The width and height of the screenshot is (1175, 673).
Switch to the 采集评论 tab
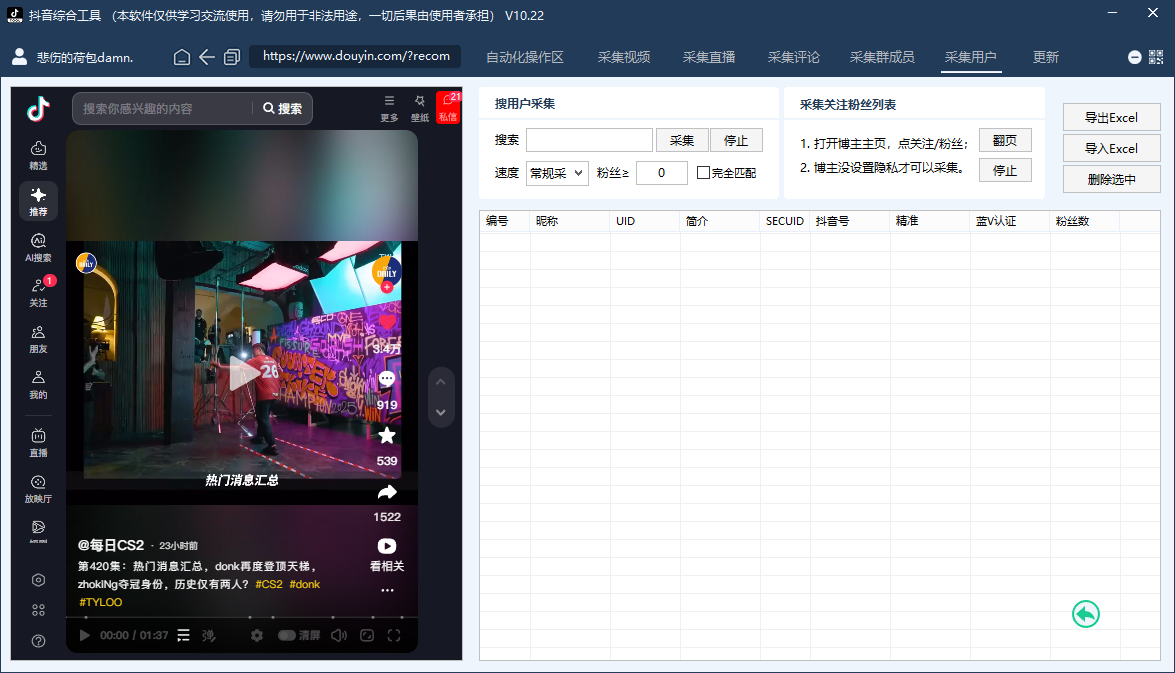793,57
